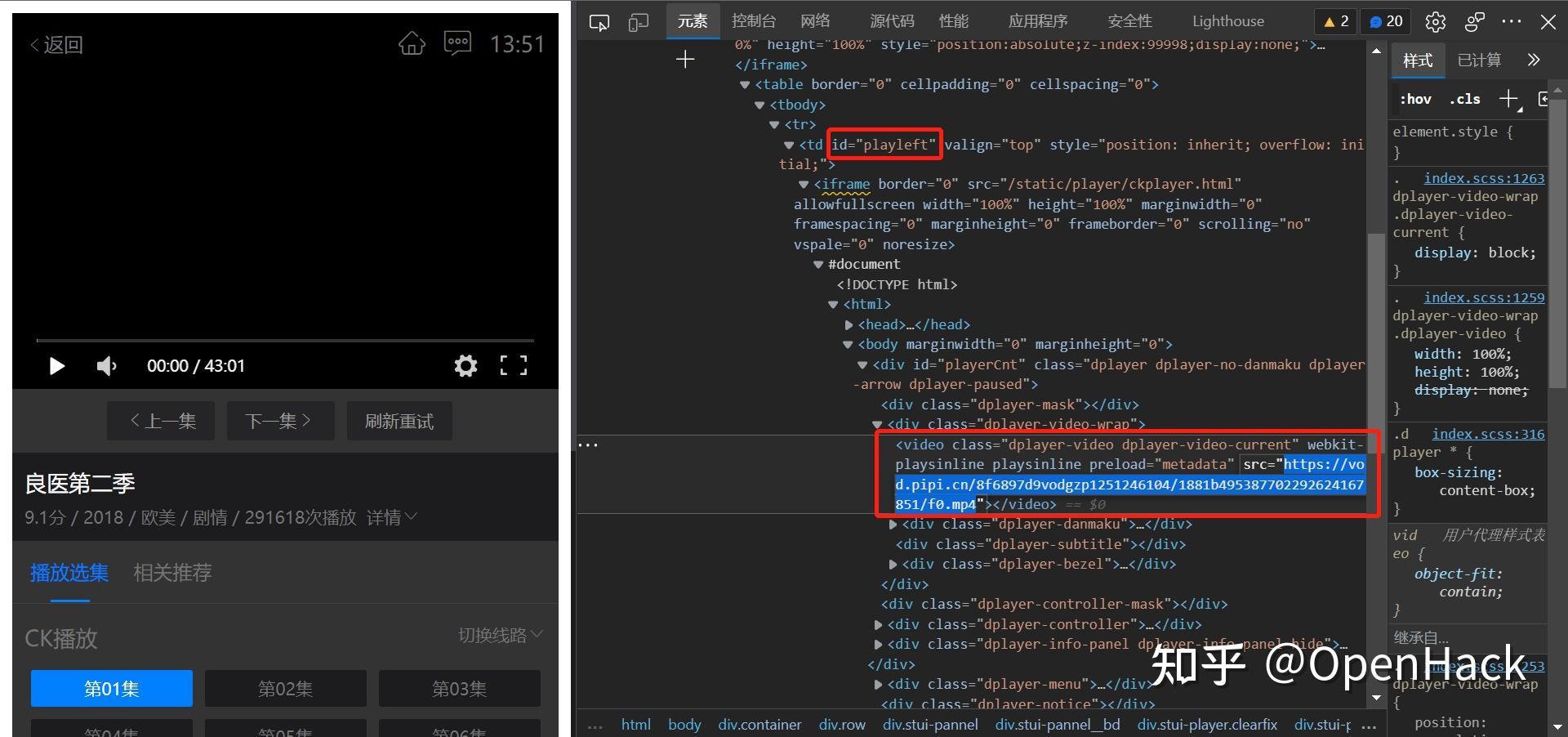
Task: Toggle device emulation mode icon
Action: coord(639,22)
